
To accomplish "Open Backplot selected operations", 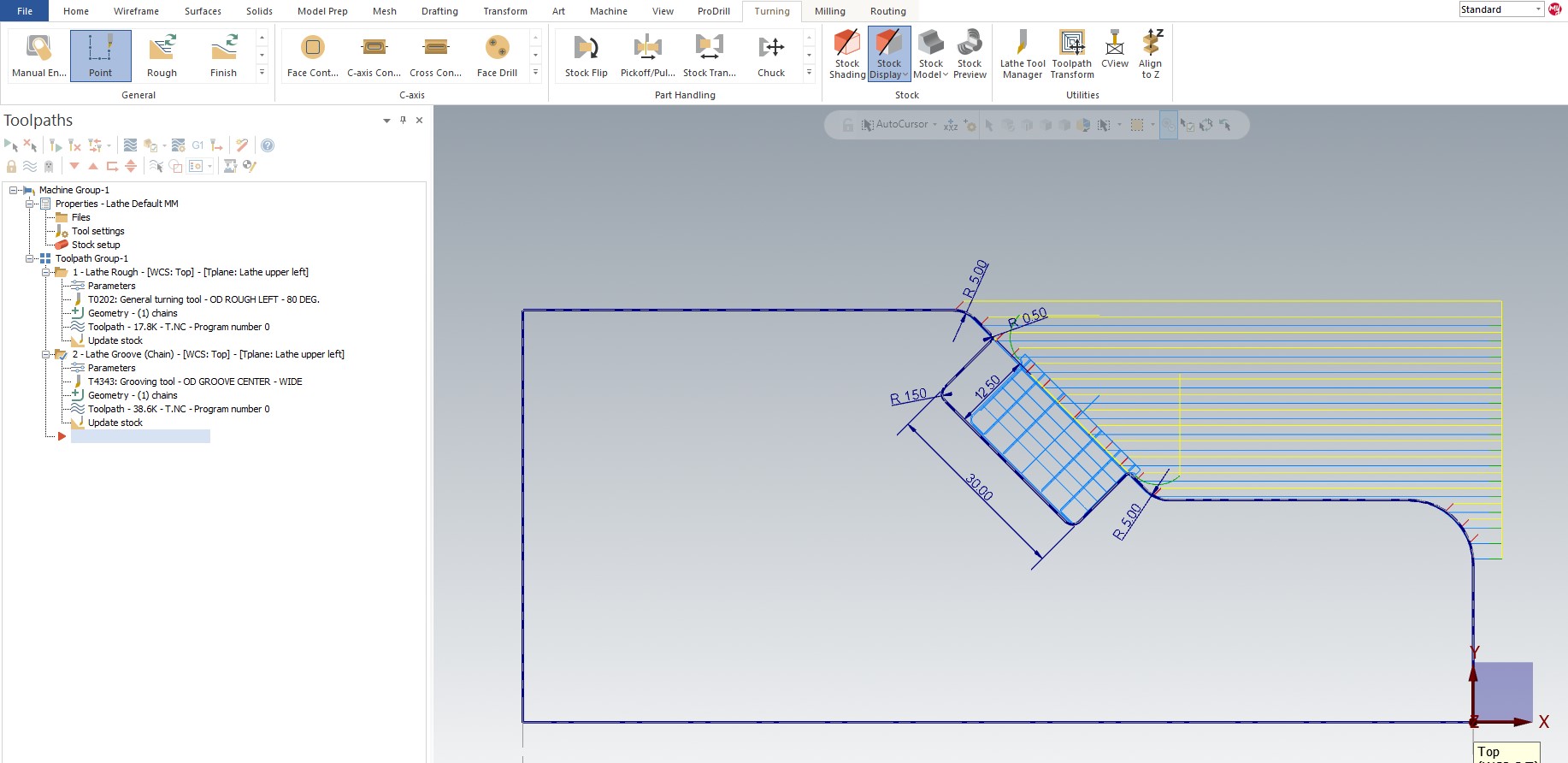I will point(130,145).
